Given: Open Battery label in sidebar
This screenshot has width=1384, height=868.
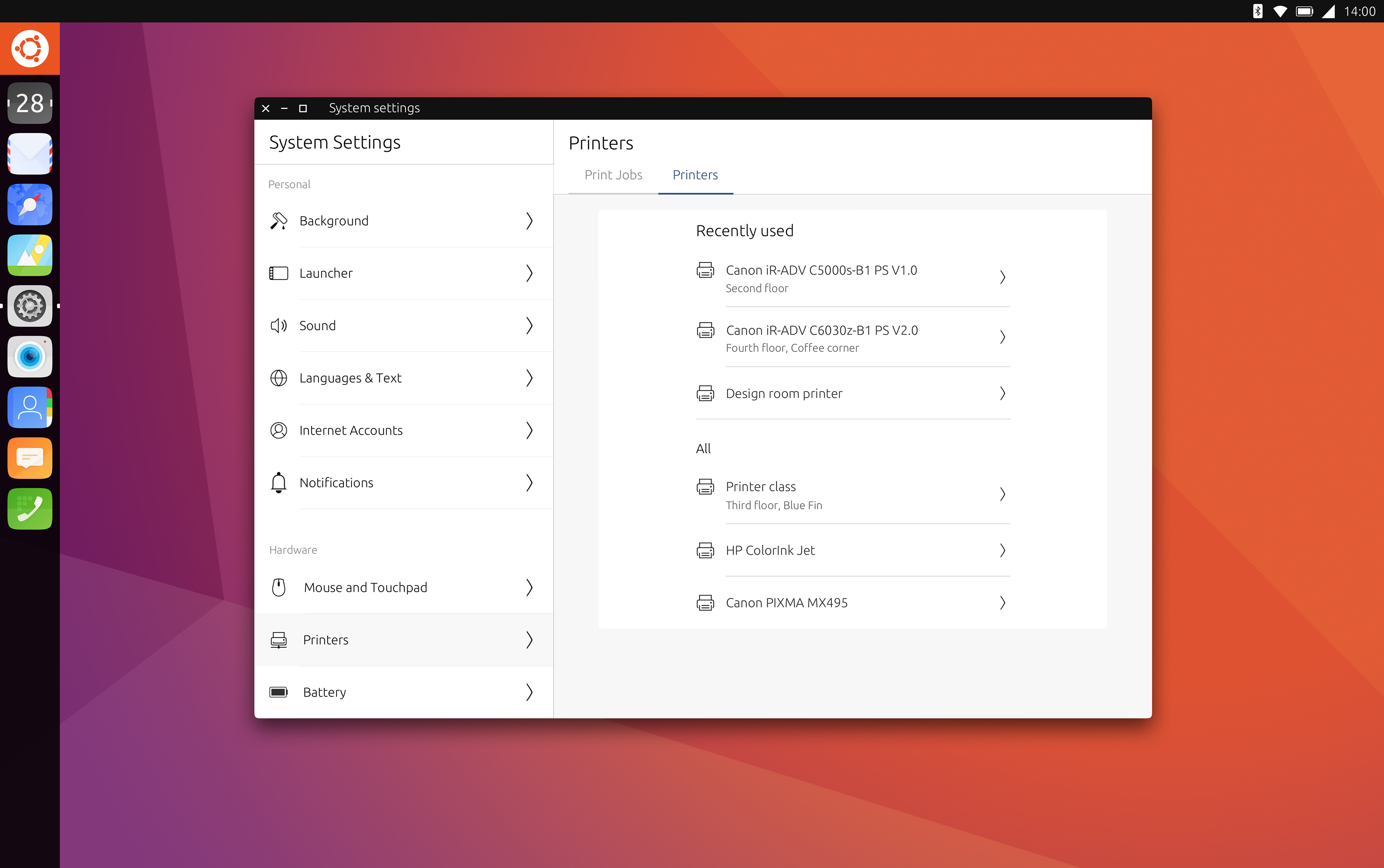Looking at the screenshot, I should point(324,692).
